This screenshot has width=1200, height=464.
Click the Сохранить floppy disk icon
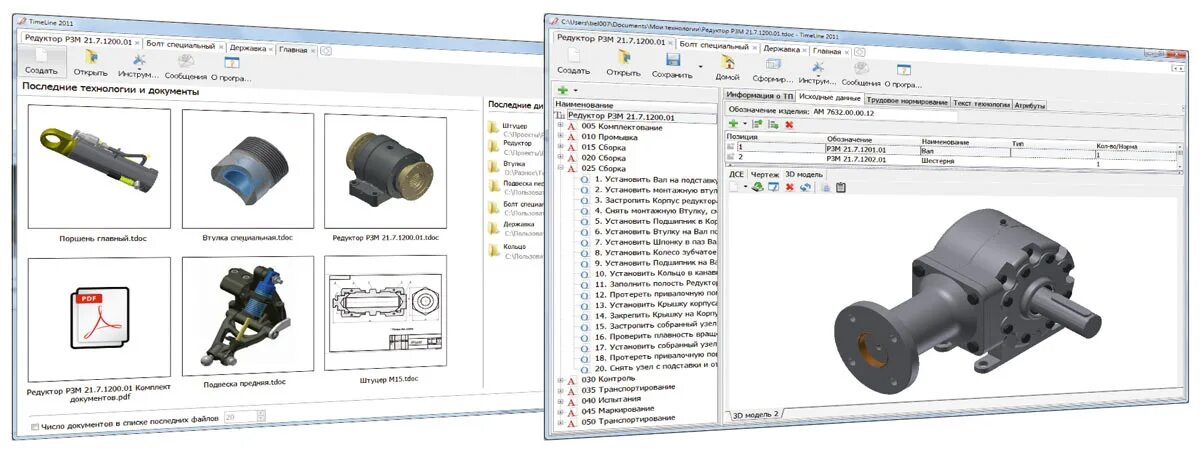click(672, 60)
